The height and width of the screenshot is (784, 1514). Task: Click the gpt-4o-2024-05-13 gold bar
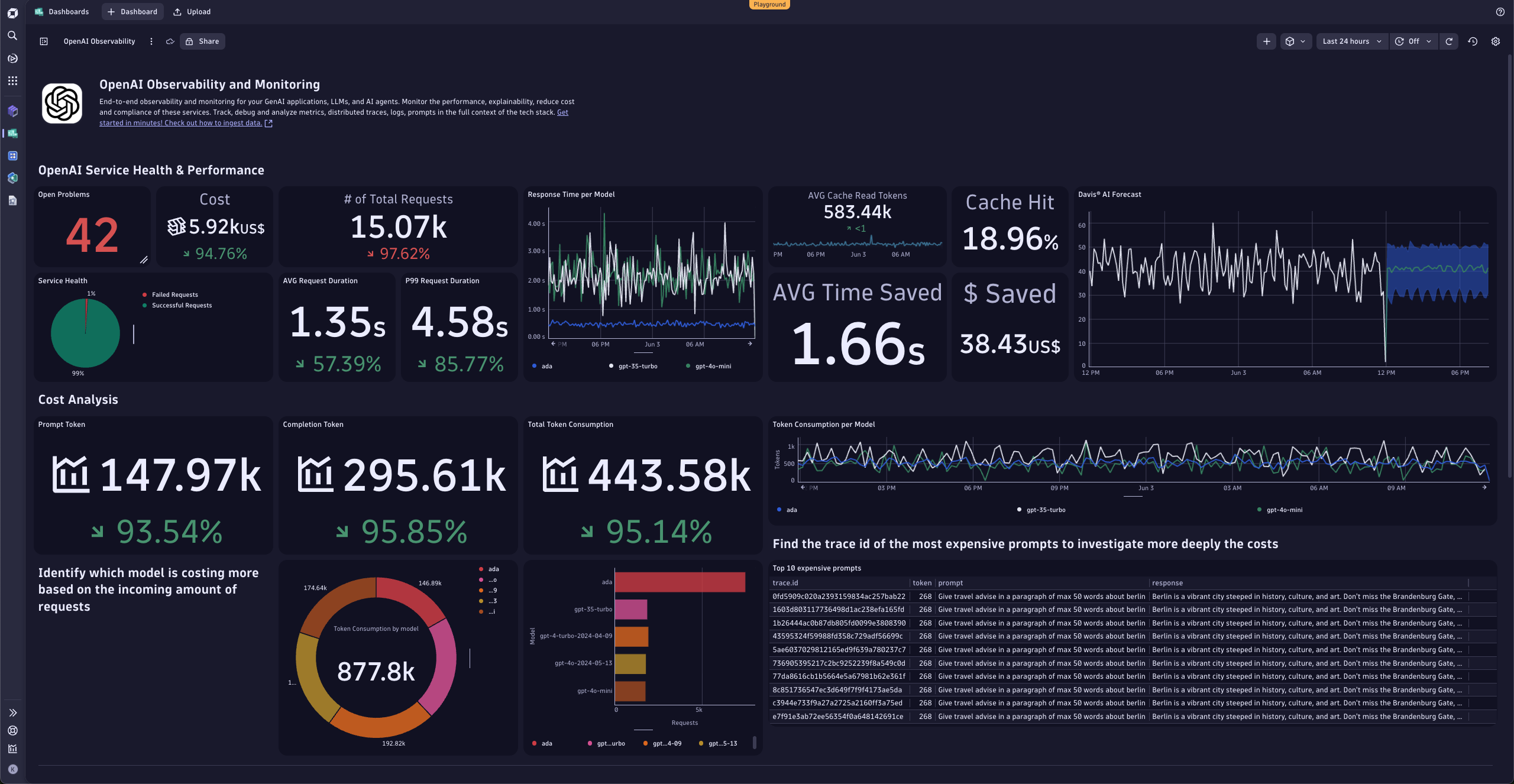[x=630, y=663]
